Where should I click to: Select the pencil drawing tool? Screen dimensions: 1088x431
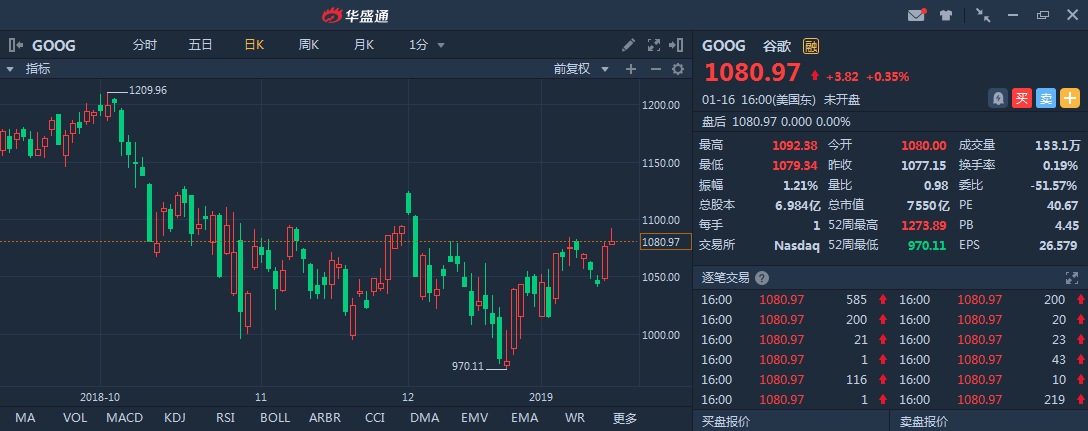coord(628,46)
